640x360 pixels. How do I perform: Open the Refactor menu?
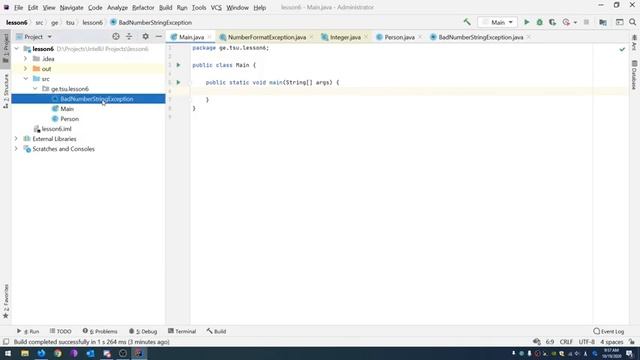pyautogui.click(x=143, y=7)
